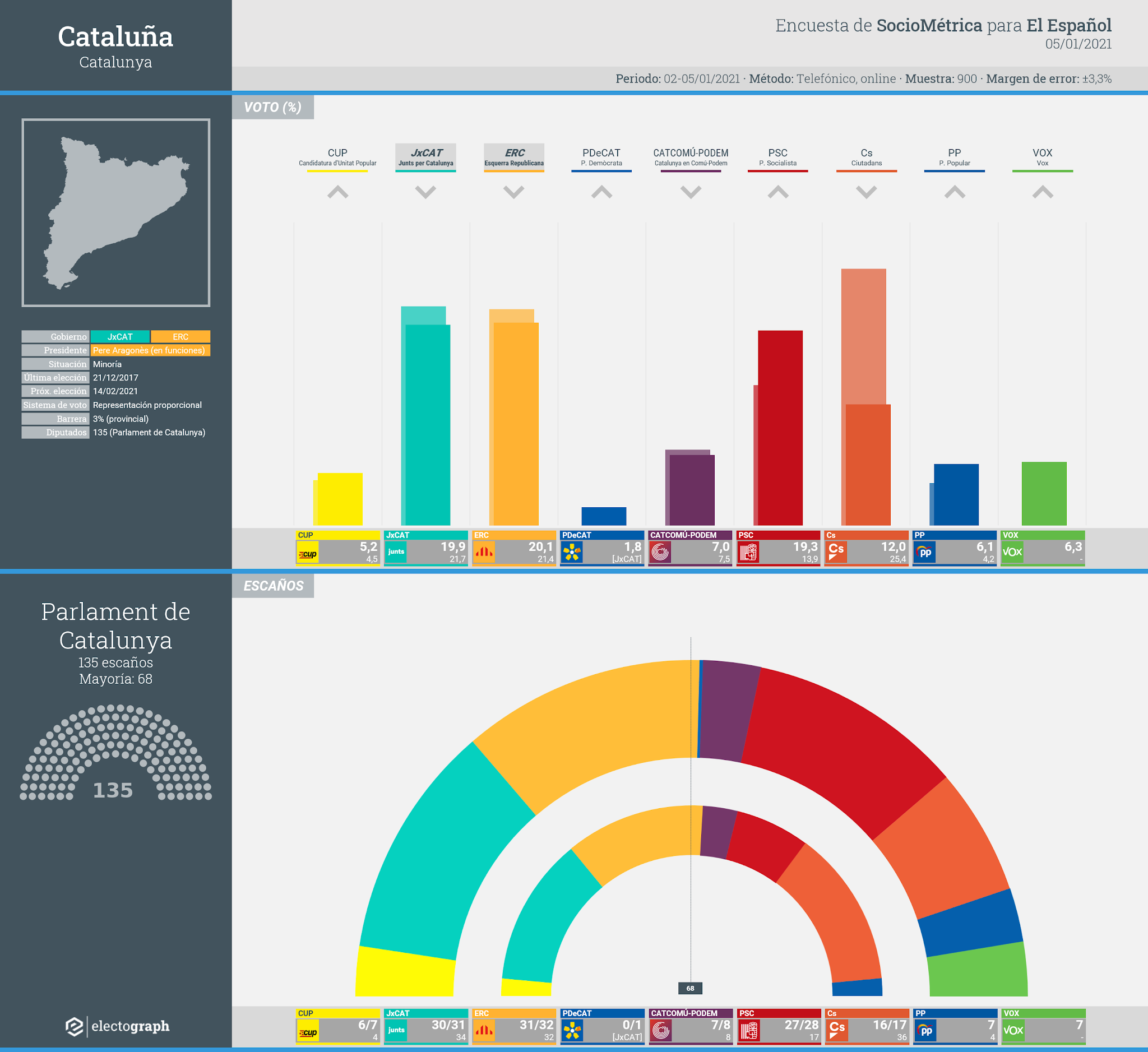
Task: Click the VOX logo in seats row
Action: coord(1013,1030)
